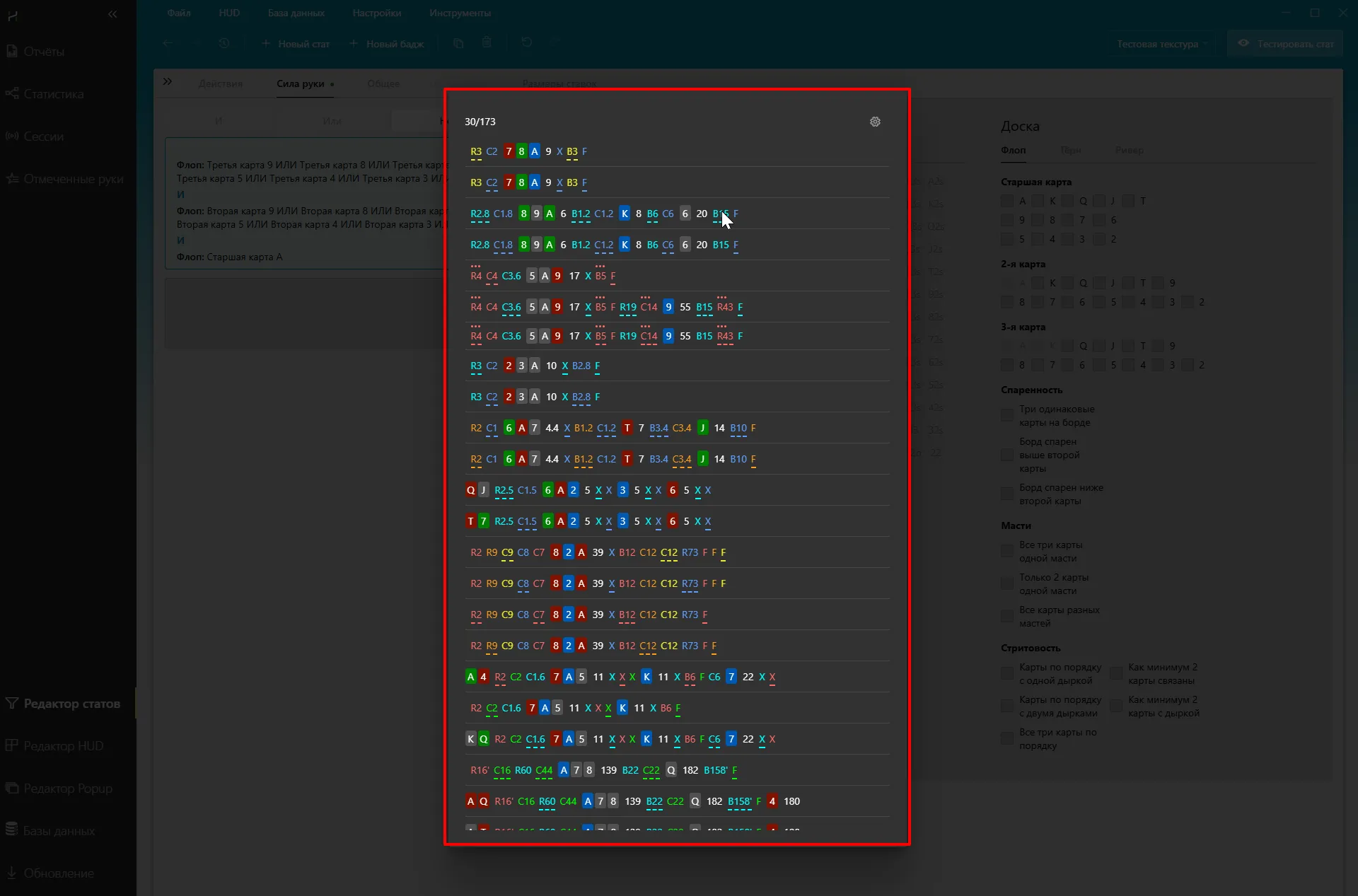Open the Файл menu
This screenshot has height=896, width=1358.
179,13
